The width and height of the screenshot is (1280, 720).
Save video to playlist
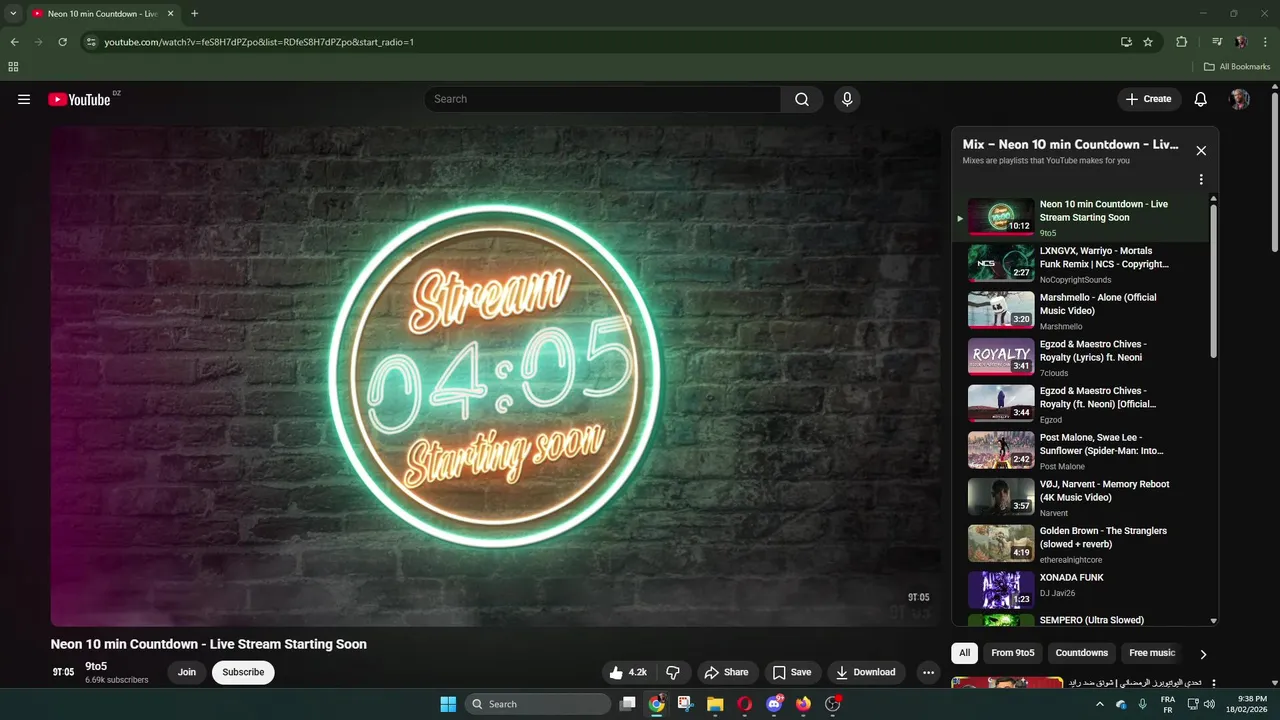pyautogui.click(x=791, y=672)
